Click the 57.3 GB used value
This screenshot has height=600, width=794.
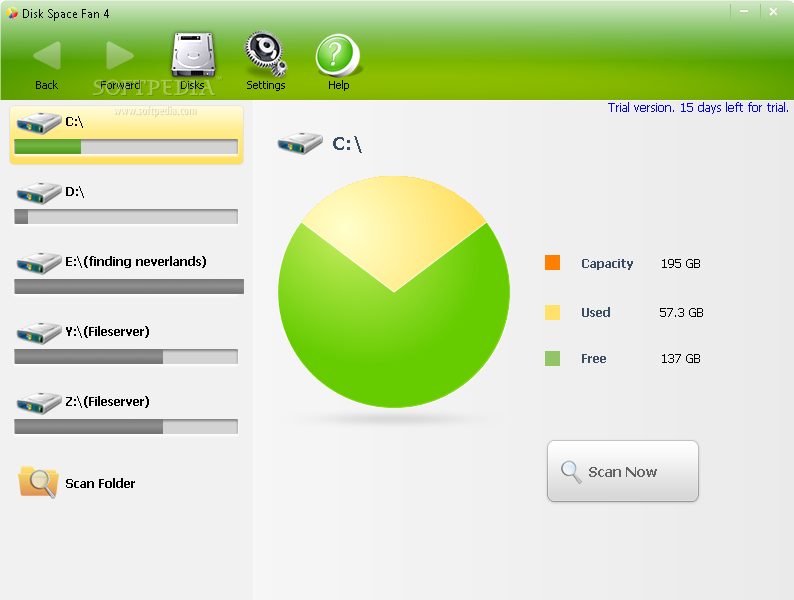681,312
